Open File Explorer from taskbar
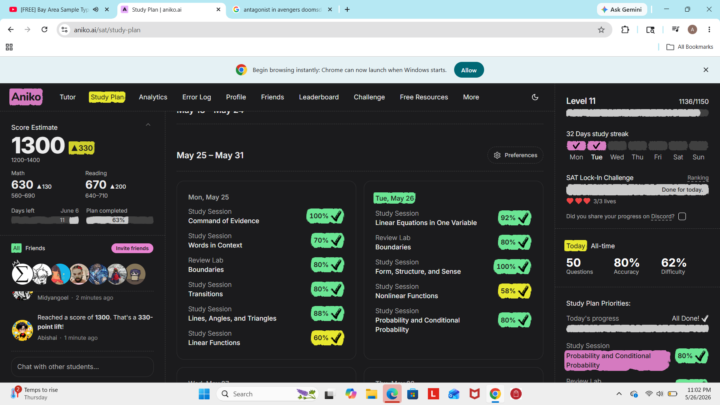The image size is (720, 405). click(371, 394)
